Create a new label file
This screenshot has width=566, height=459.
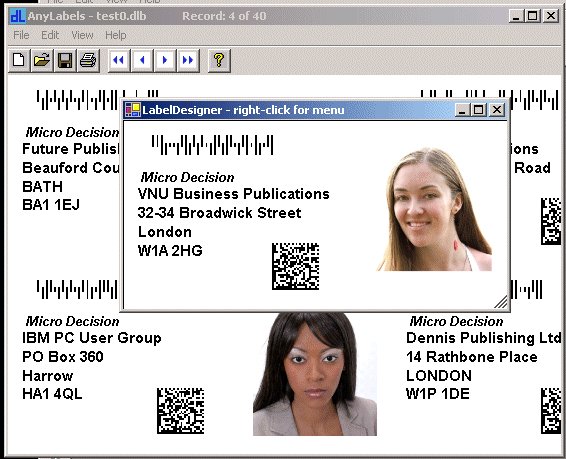pyautogui.click(x=19, y=60)
